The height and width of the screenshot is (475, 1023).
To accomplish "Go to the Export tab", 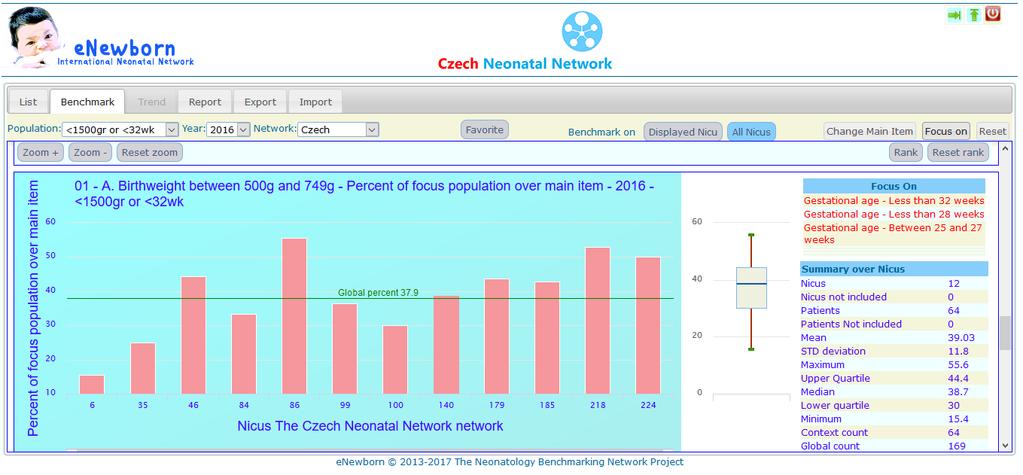I will (260, 102).
